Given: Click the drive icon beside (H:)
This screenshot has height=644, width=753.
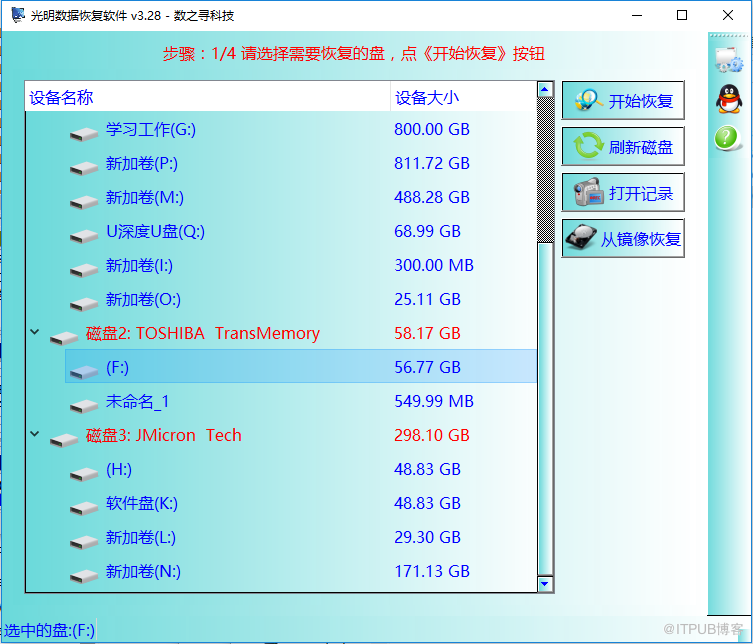Looking at the screenshot, I should click(84, 474).
